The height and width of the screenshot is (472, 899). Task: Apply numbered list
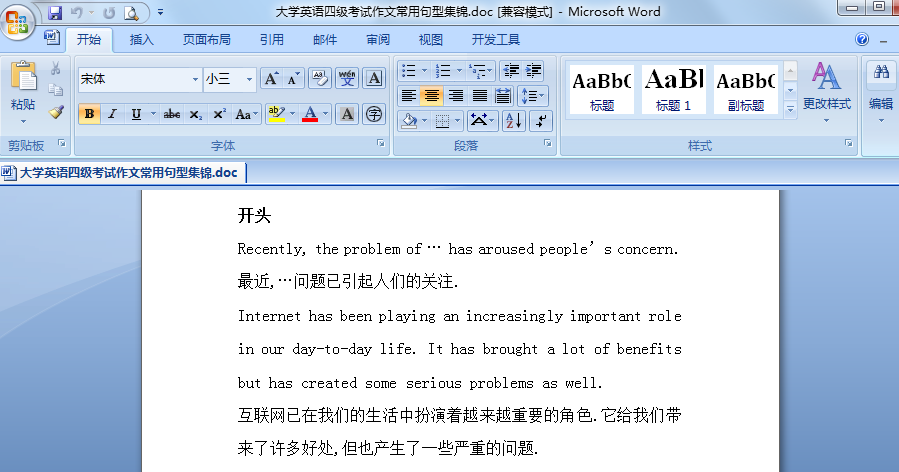pos(443,71)
